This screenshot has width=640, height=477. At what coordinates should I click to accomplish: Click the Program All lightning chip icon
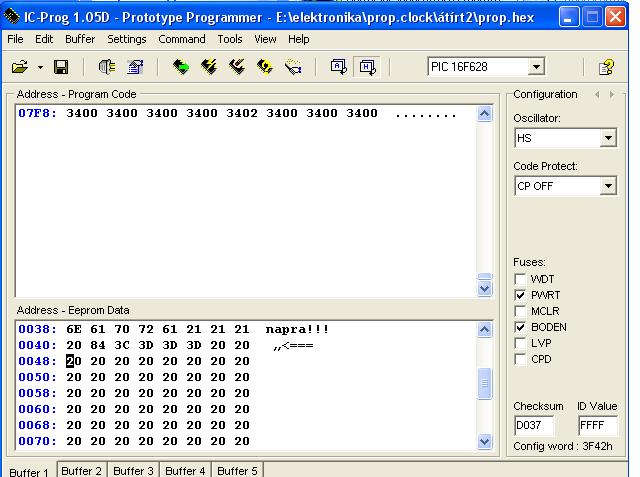coord(209,67)
